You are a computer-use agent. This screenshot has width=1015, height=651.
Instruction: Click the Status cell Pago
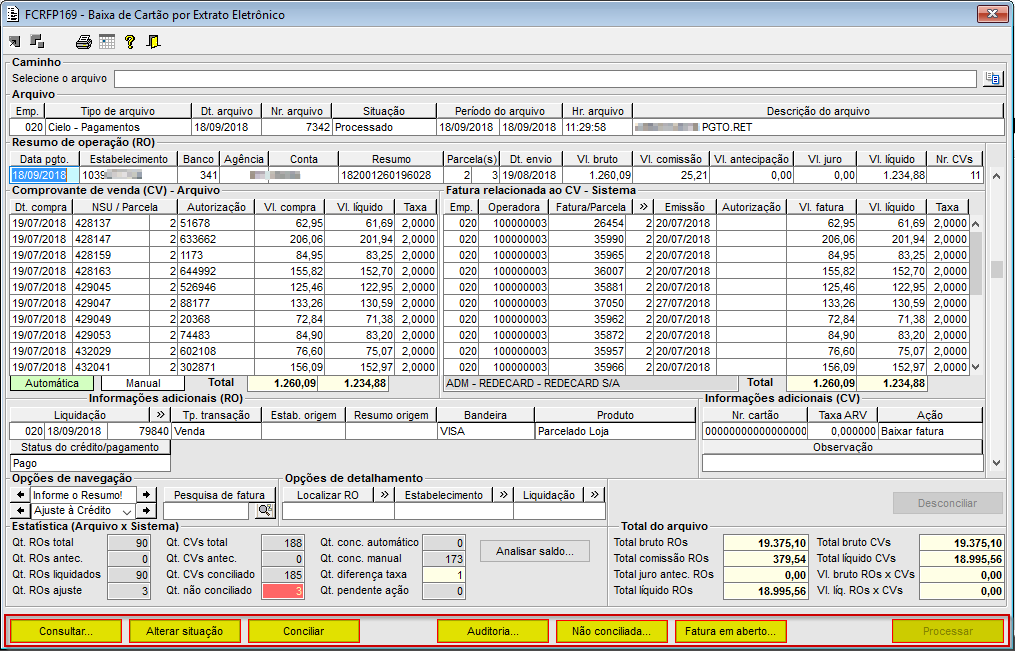pos(91,463)
